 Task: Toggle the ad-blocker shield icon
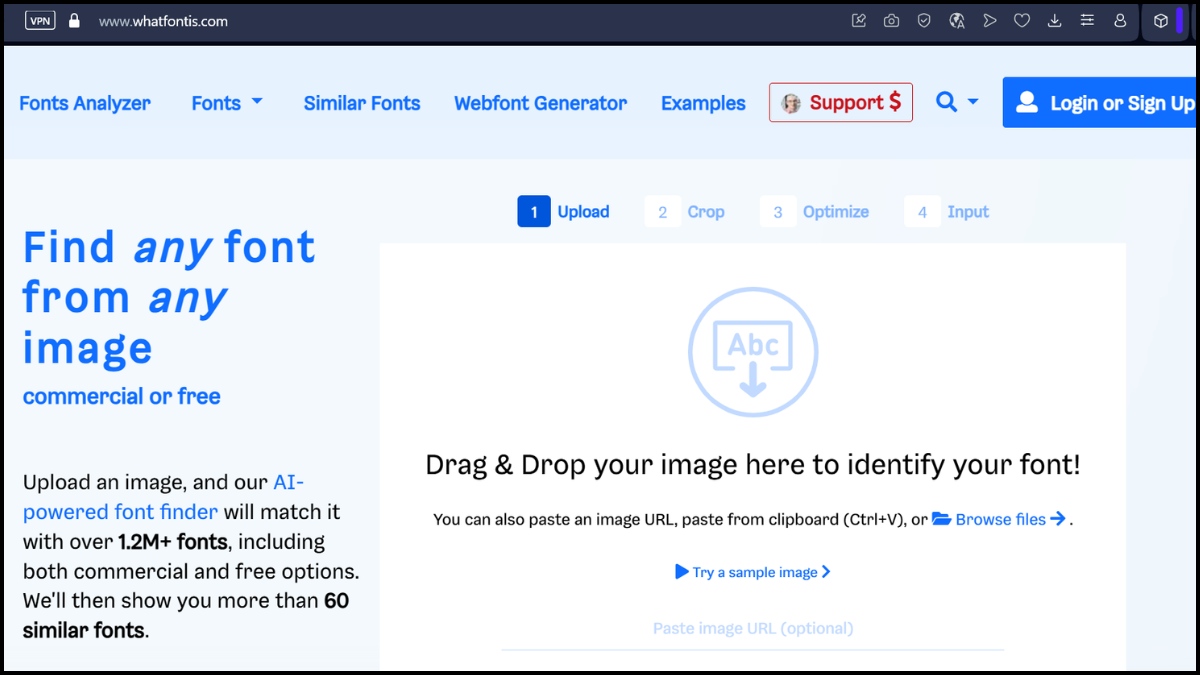point(924,20)
